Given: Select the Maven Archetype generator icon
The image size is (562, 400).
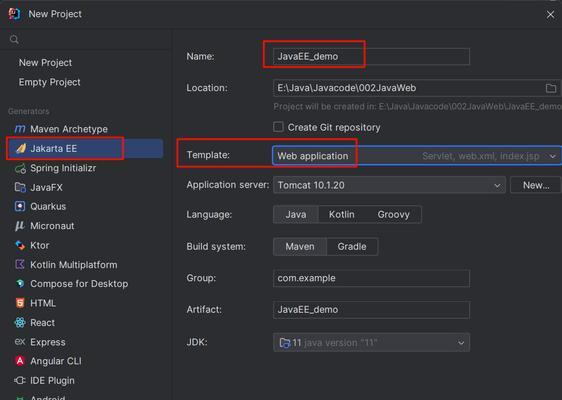Looking at the screenshot, I should pos(20,129).
